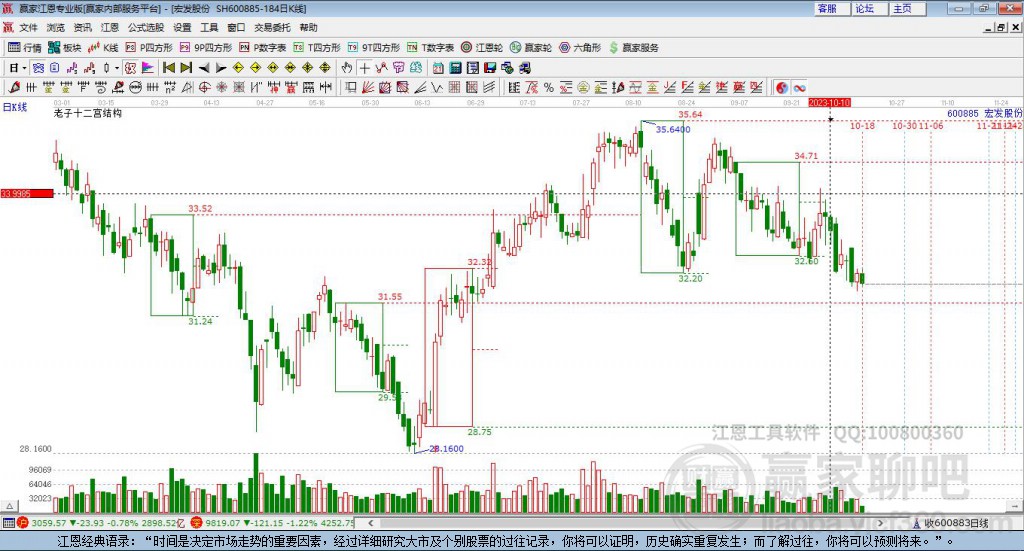
Task: Open the 交易委托 menu
Action: click(272, 27)
